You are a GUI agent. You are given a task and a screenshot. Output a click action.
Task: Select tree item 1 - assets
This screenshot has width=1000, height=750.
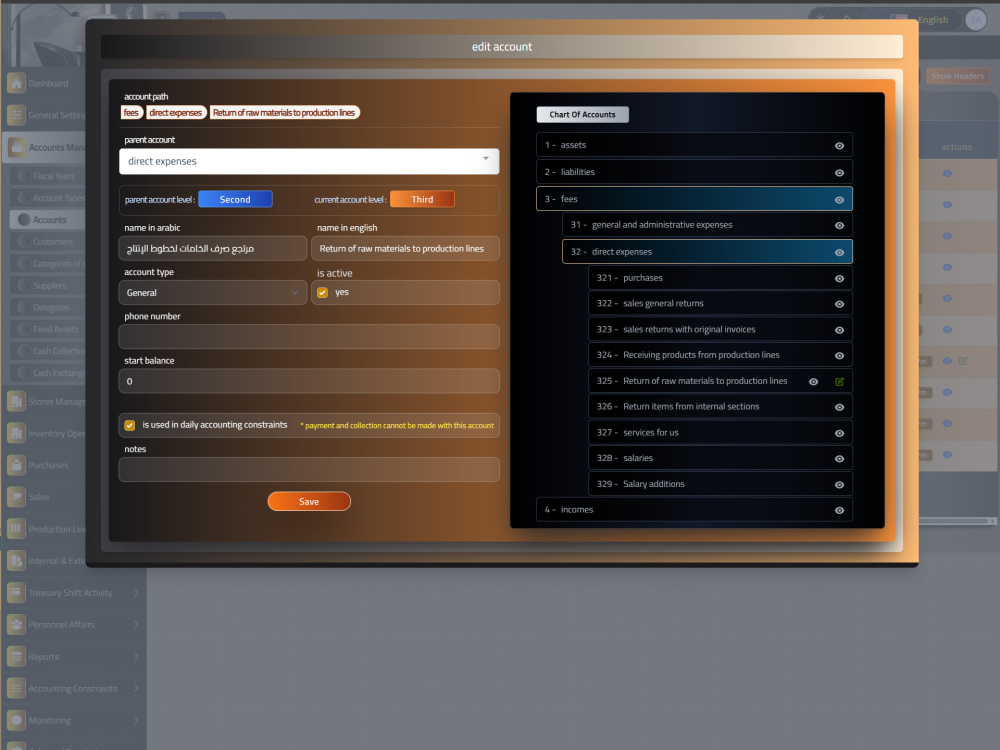(694, 145)
